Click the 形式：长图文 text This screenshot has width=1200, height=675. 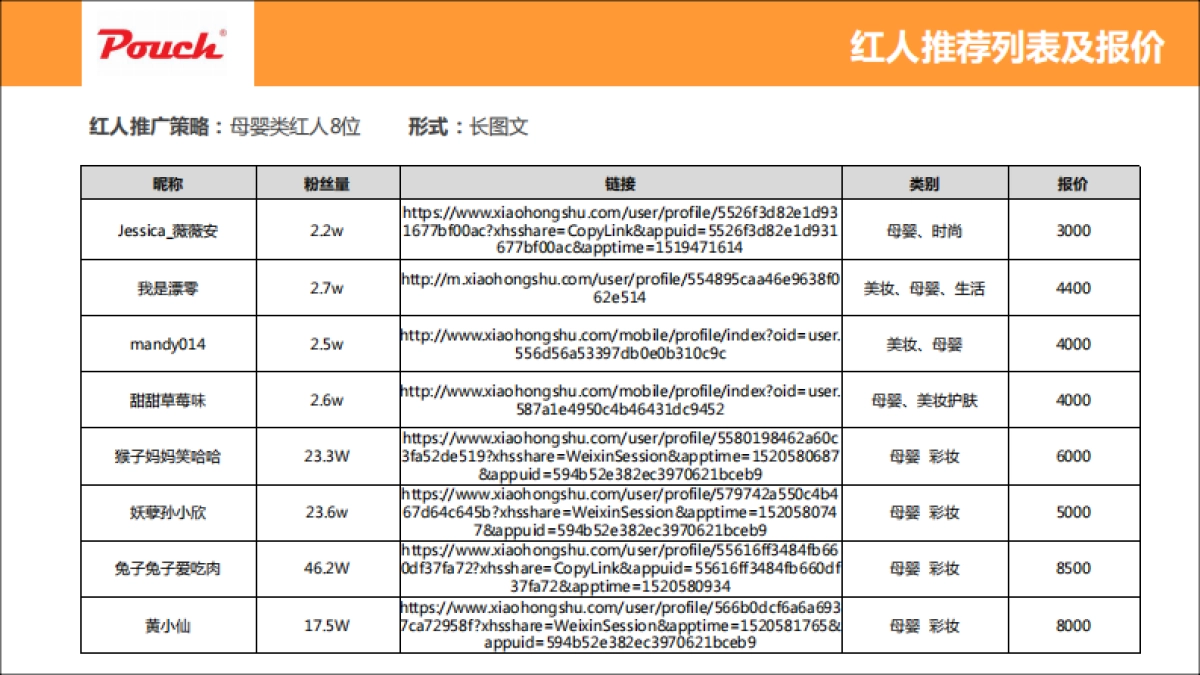click(468, 127)
